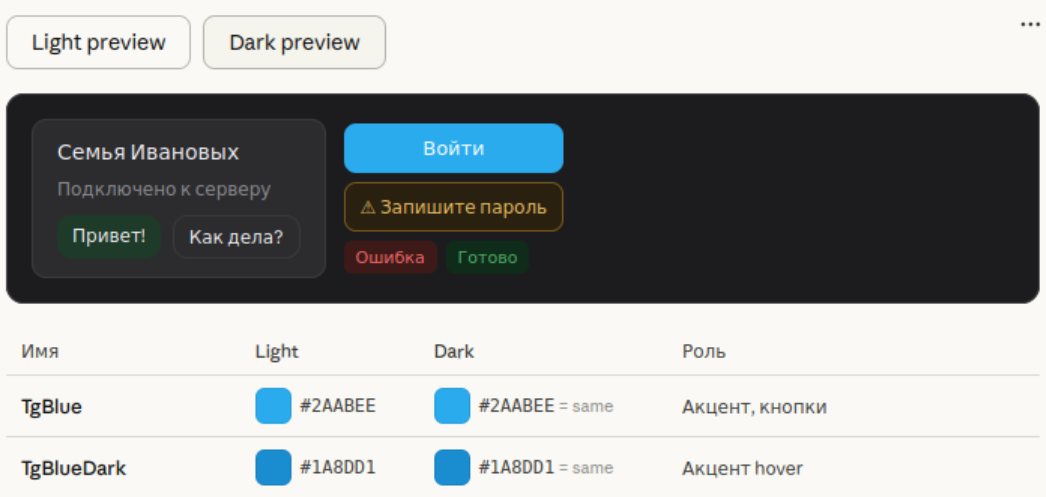This screenshot has width=1046, height=497.
Task: Select the TgBlueDark row name
Action: click(x=73, y=468)
